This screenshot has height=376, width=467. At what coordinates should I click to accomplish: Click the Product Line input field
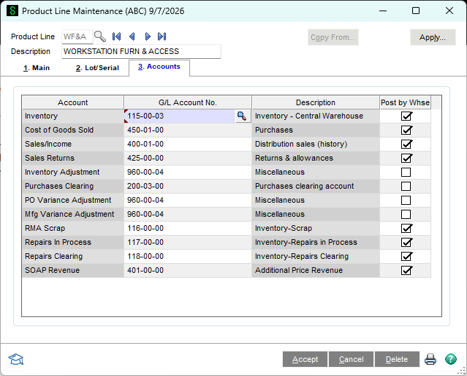[77, 36]
